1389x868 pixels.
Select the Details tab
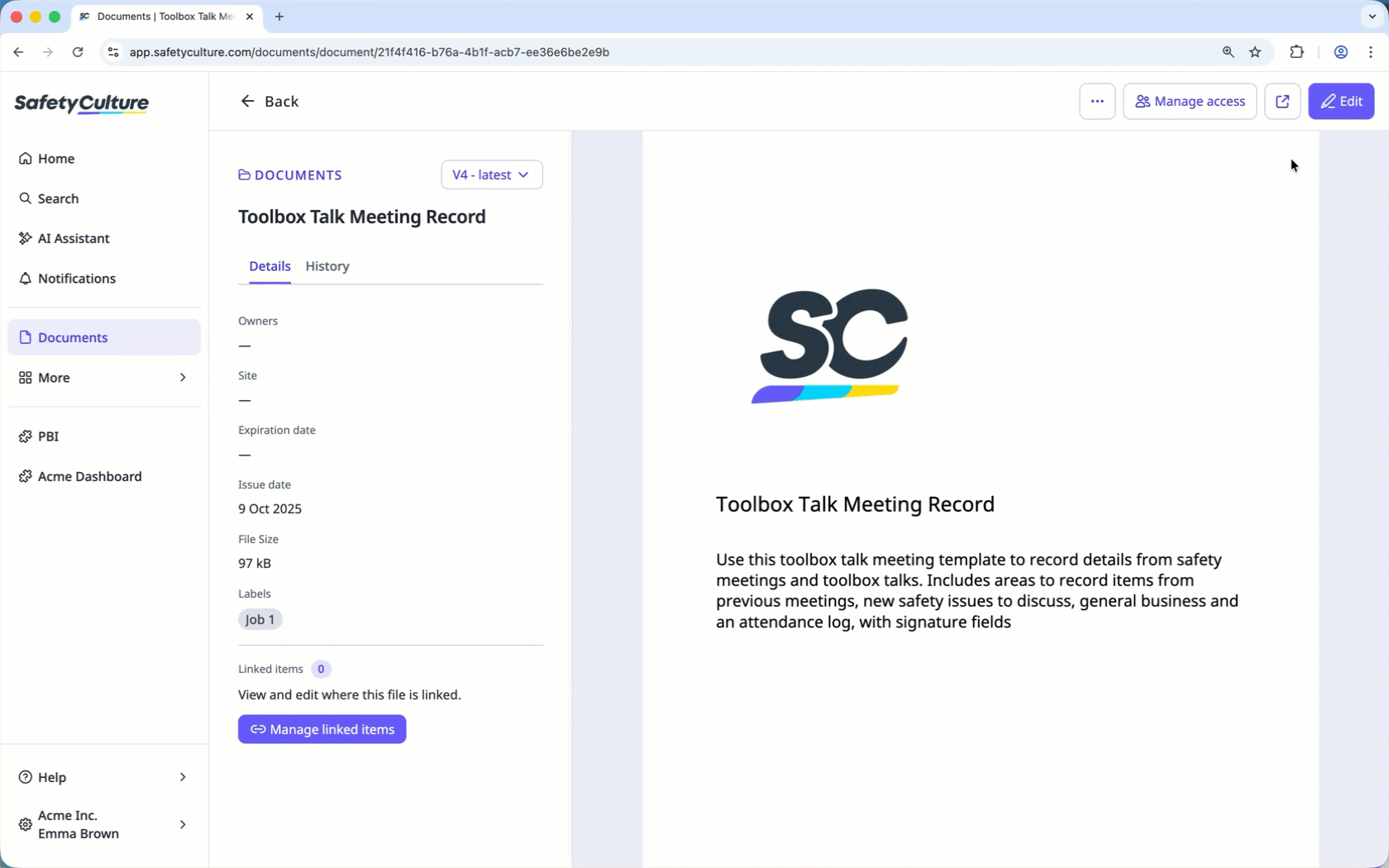click(270, 266)
